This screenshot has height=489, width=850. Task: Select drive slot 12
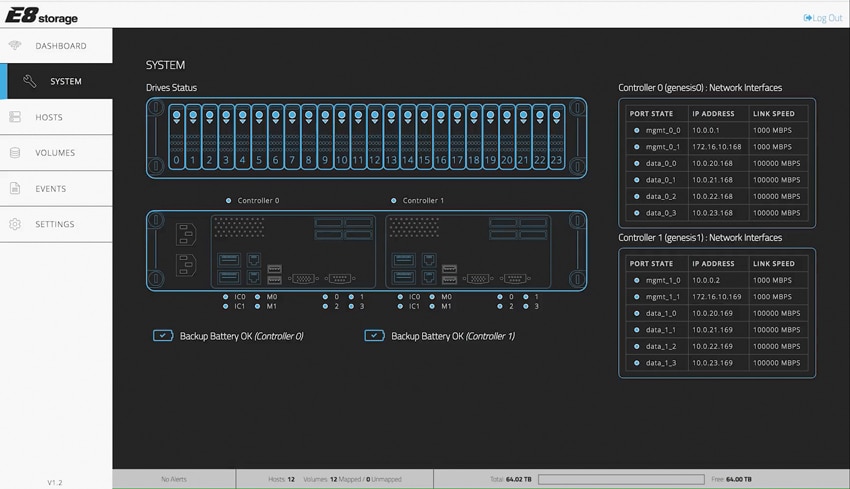pos(375,138)
